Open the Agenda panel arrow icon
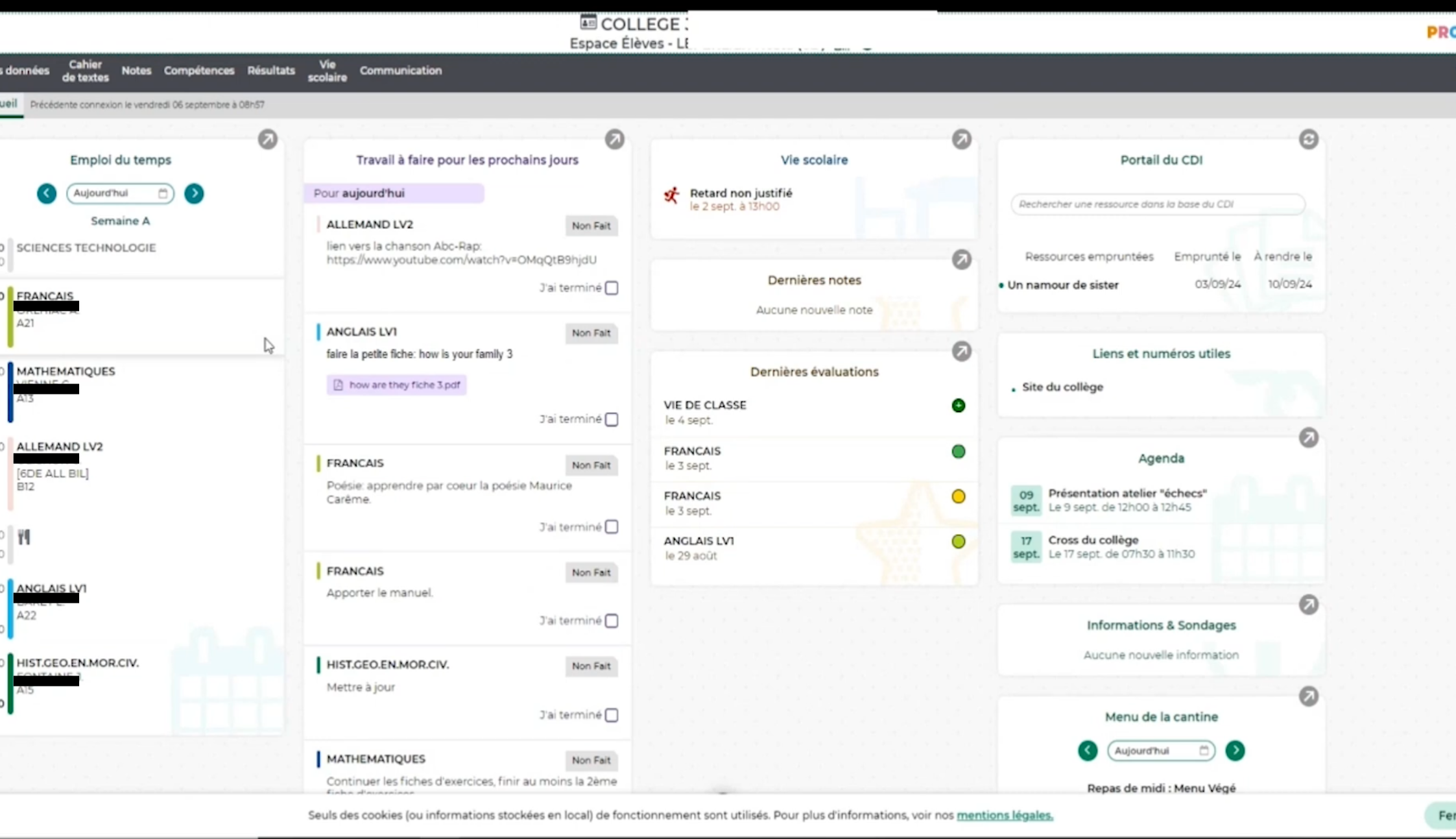The width and height of the screenshot is (1456, 839). coord(1308,438)
